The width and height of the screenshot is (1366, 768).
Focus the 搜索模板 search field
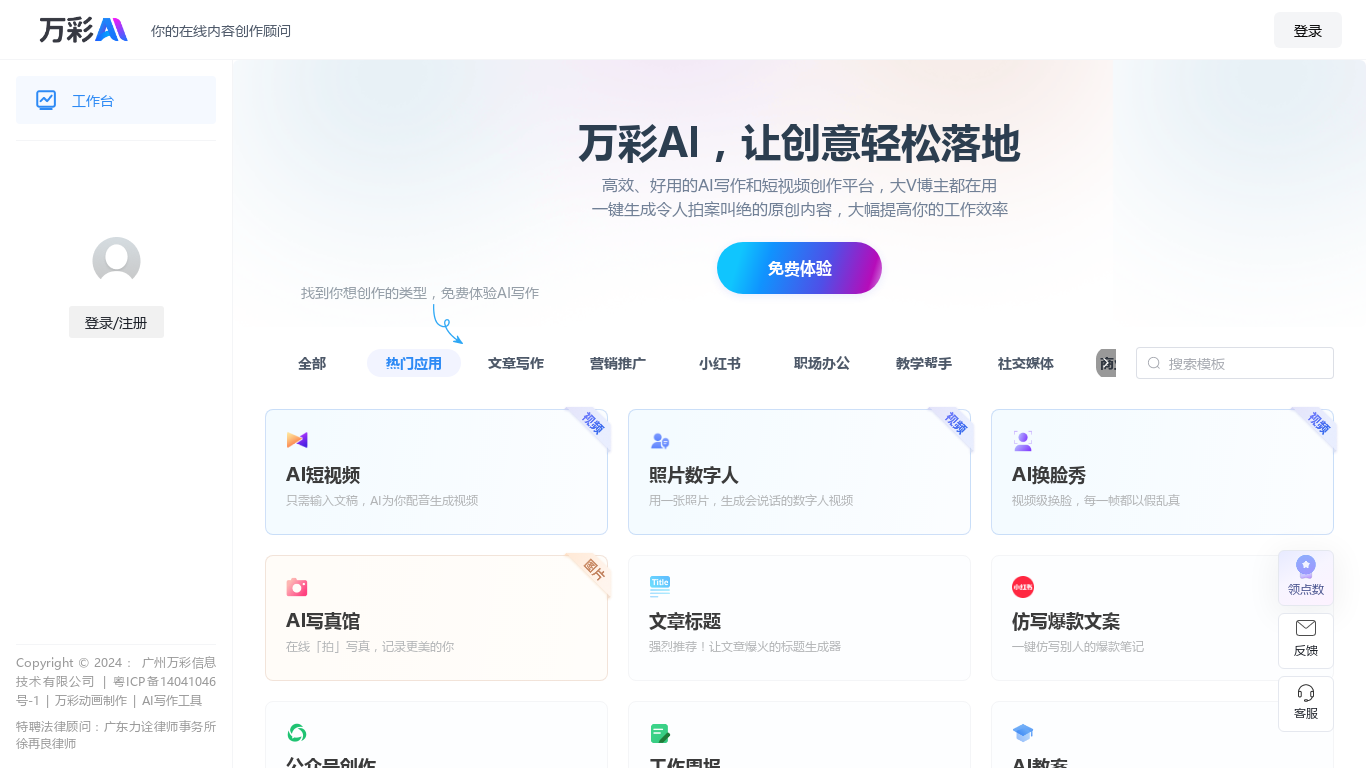pos(1235,363)
